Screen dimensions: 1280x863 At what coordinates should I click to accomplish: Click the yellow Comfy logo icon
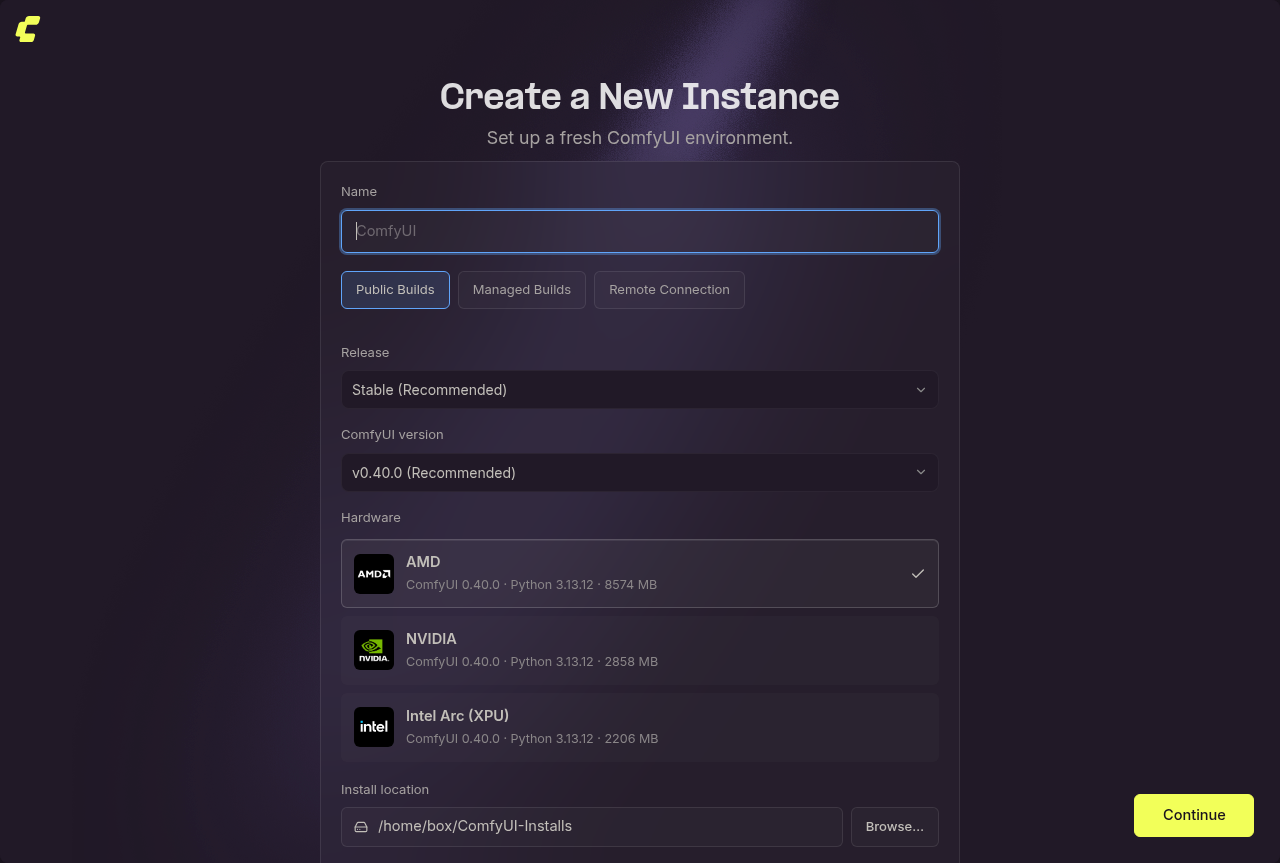(28, 29)
